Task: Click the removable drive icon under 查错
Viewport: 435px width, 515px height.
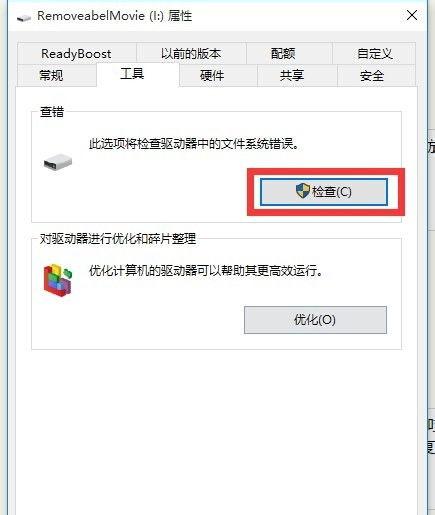Action: tap(58, 162)
